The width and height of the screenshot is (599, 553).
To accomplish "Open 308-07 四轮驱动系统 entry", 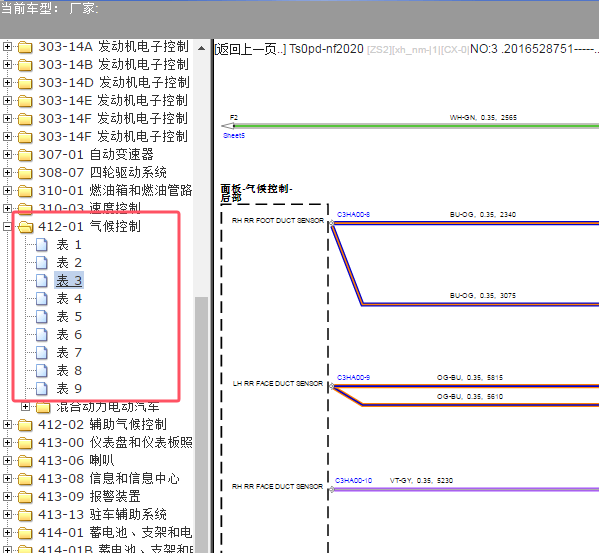I will click(x=102, y=173).
